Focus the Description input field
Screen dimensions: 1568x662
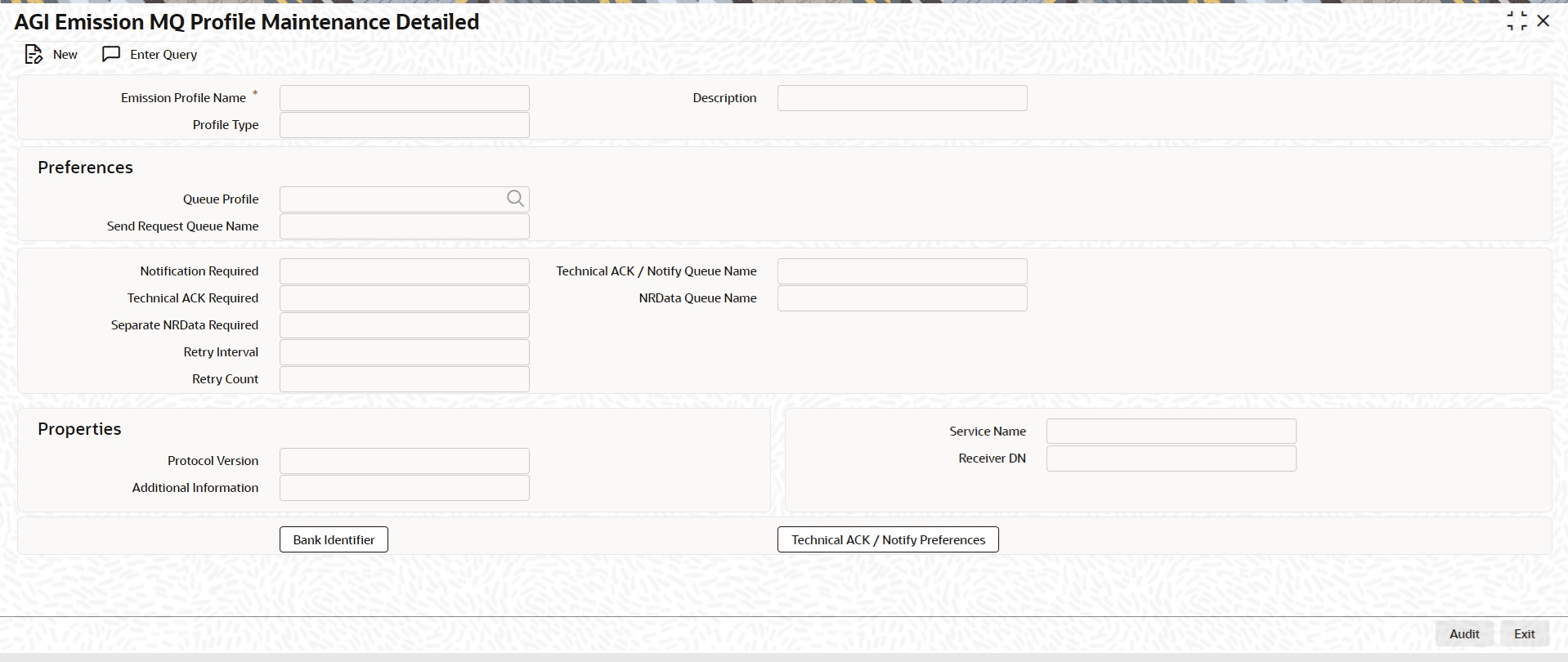(903, 98)
